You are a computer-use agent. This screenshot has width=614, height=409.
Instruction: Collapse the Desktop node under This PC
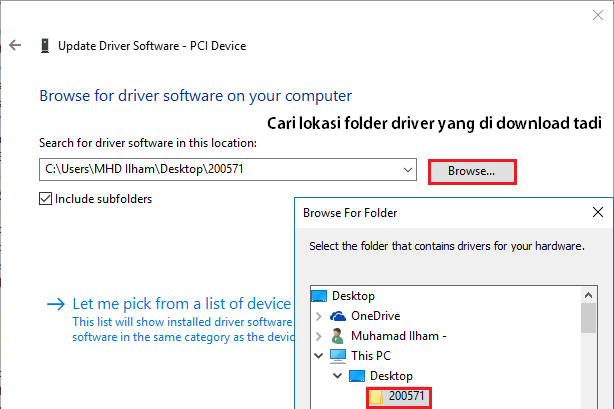point(337,375)
